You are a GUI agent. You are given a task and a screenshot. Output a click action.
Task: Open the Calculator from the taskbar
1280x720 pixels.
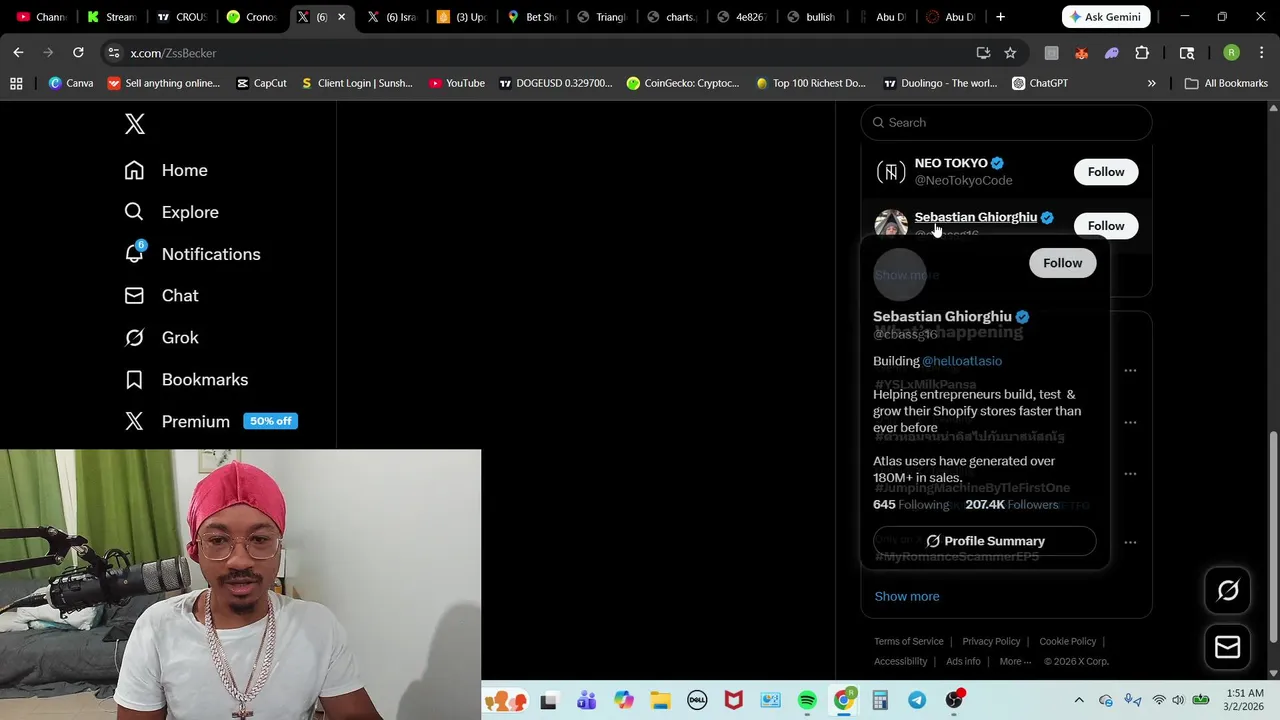point(880,700)
